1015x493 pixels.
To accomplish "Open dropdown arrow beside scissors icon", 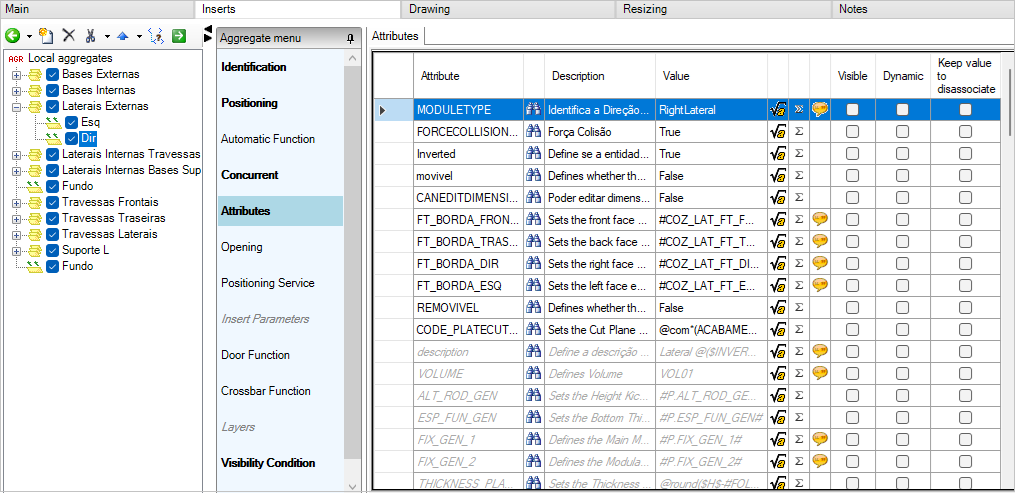I will click(x=107, y=36).
